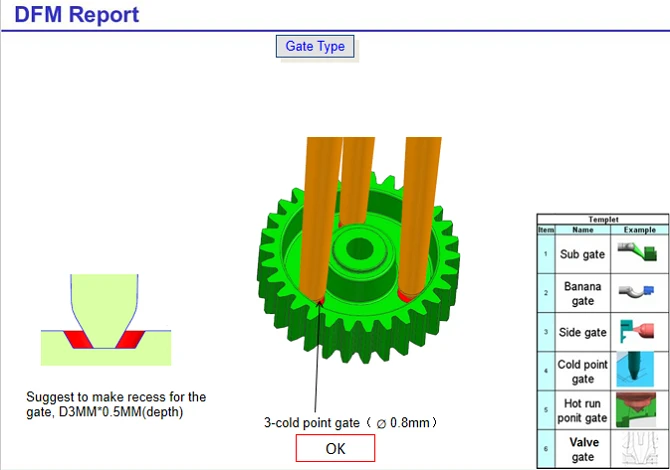Click item number 1 cell
670x470 pixels.
tap(546, 254)
